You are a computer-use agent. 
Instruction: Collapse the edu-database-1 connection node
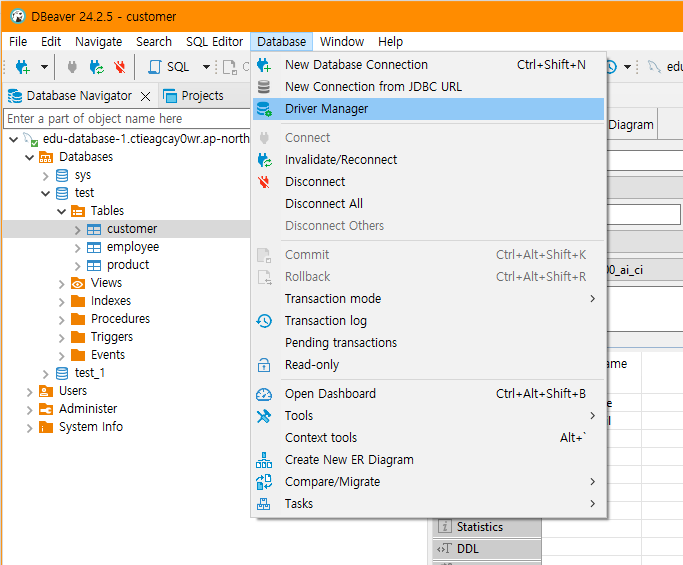point(14,139)
